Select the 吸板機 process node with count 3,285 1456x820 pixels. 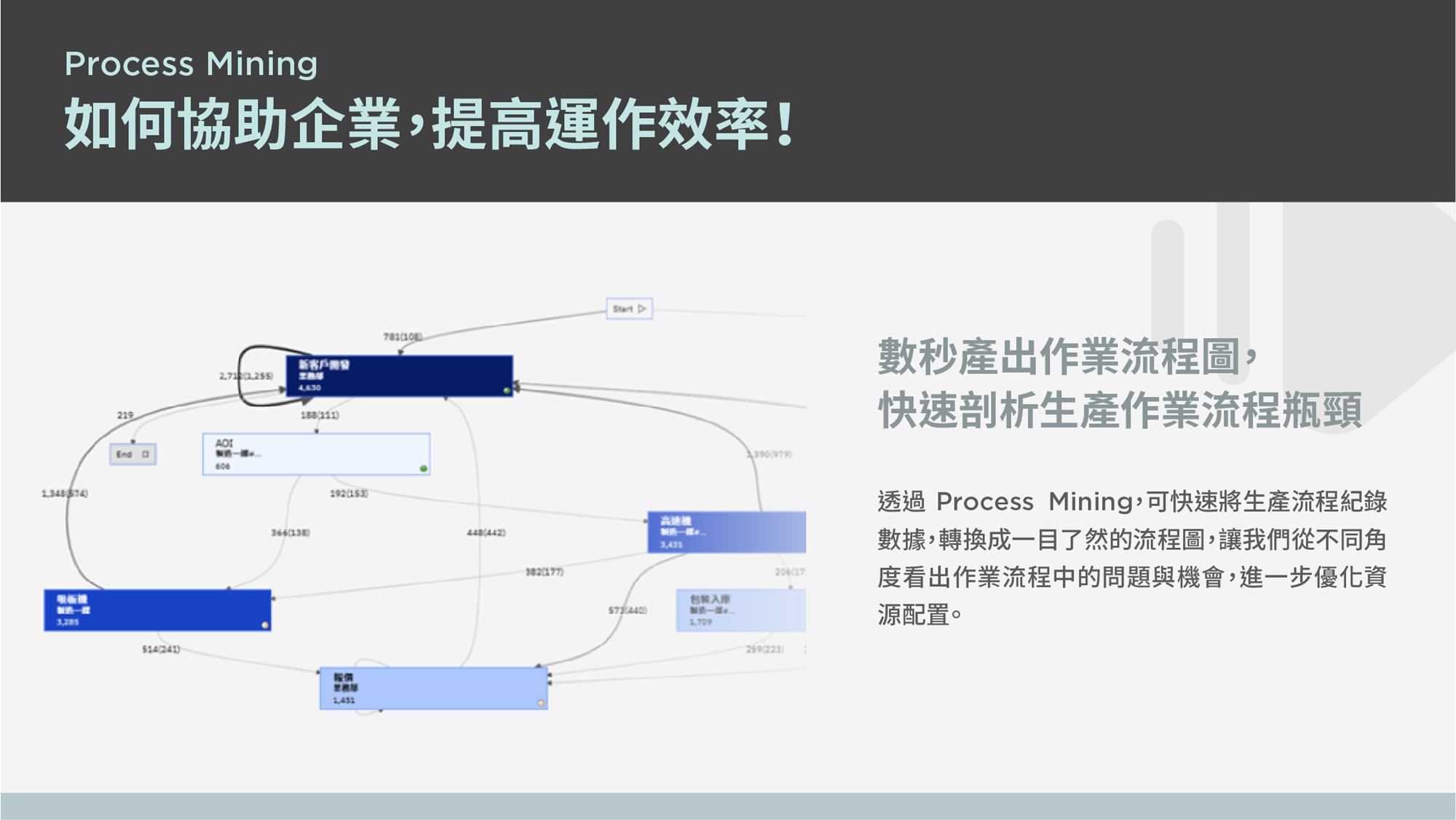point(157,610)
